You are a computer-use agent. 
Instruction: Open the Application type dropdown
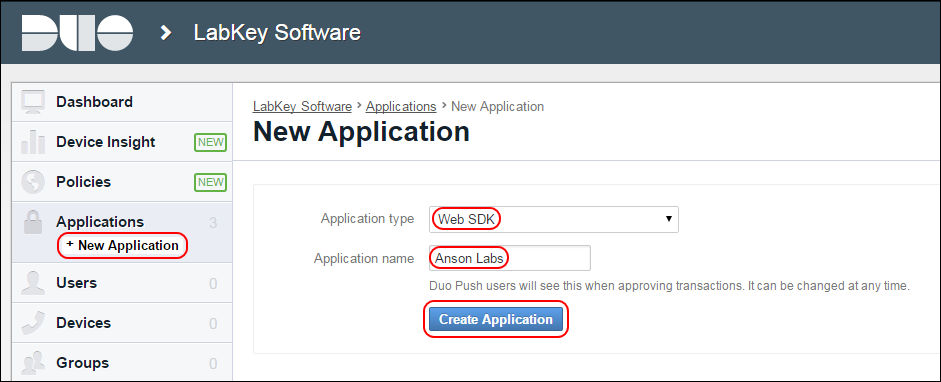pyautogui.click(x=554, y=219)
